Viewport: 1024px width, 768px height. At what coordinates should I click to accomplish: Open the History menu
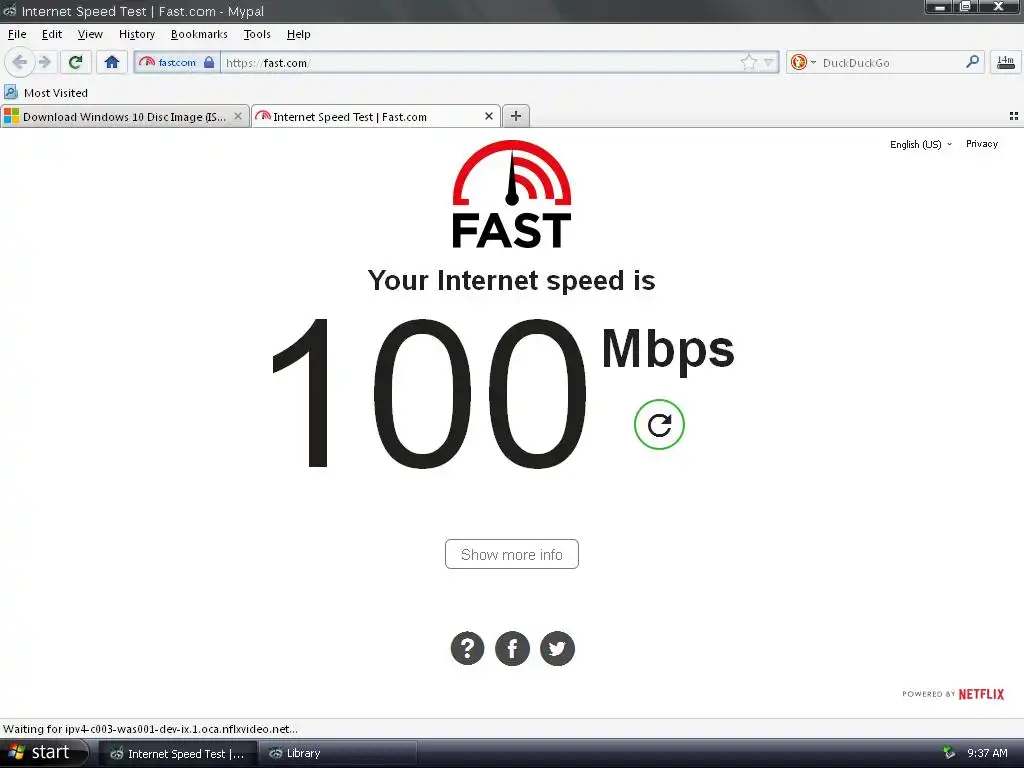pyautogui.click(x=136, y=34)
